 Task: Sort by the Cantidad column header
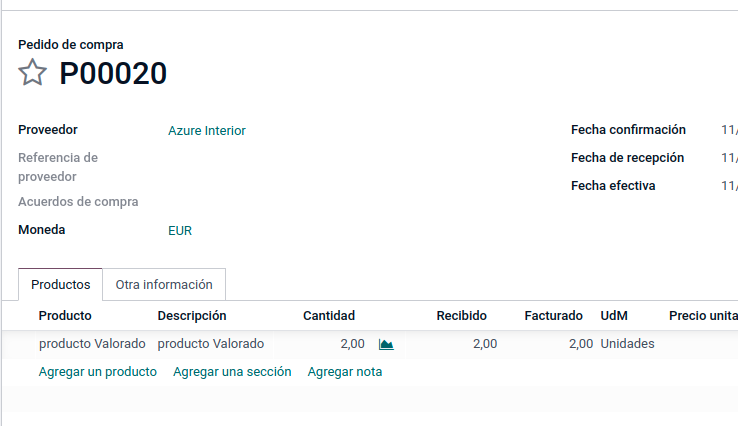pos(329,315)
